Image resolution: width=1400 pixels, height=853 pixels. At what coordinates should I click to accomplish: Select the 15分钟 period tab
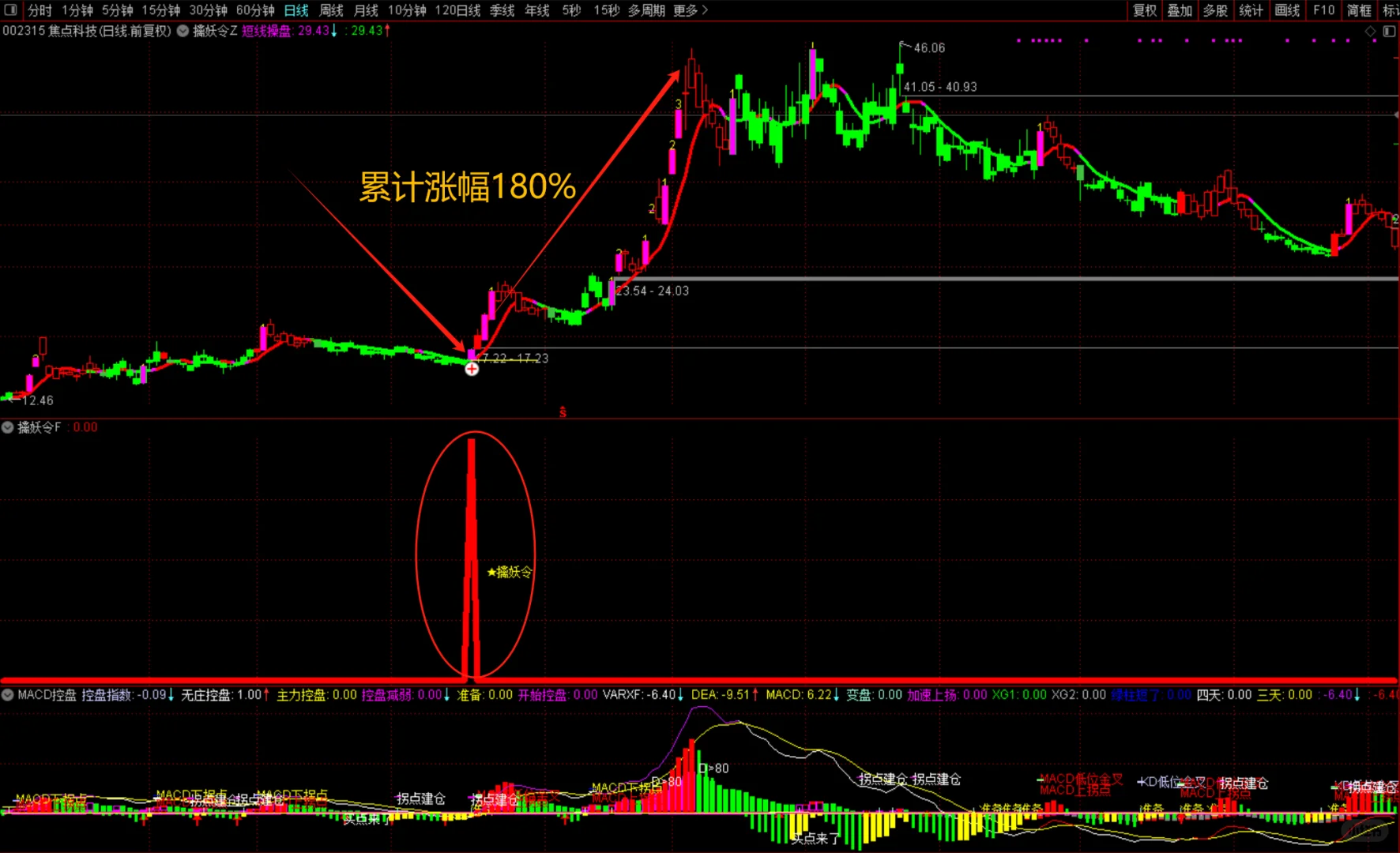point(161,10)
